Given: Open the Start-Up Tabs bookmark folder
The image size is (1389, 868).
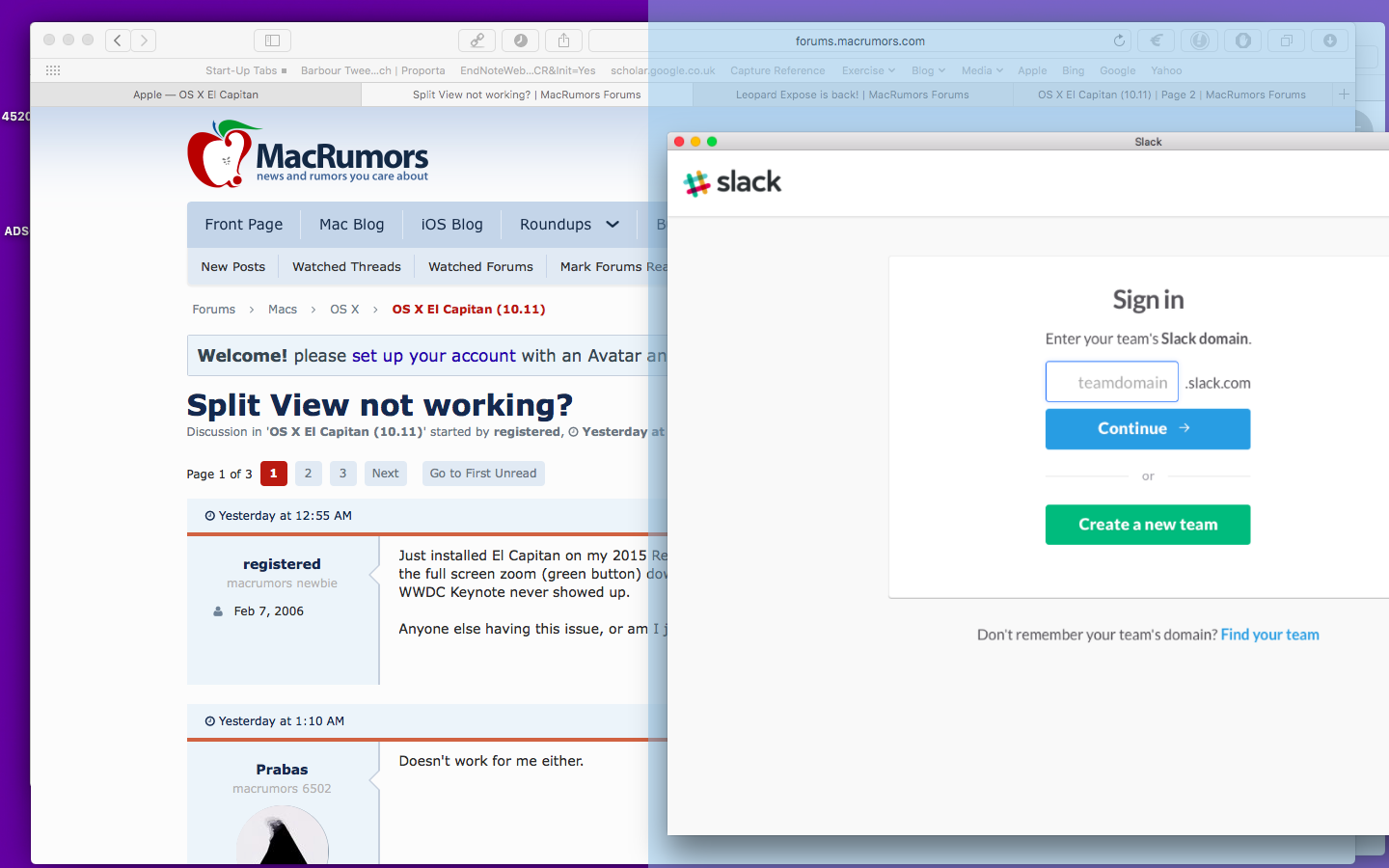Looking at the screenshot, I should tap(246, 70).
